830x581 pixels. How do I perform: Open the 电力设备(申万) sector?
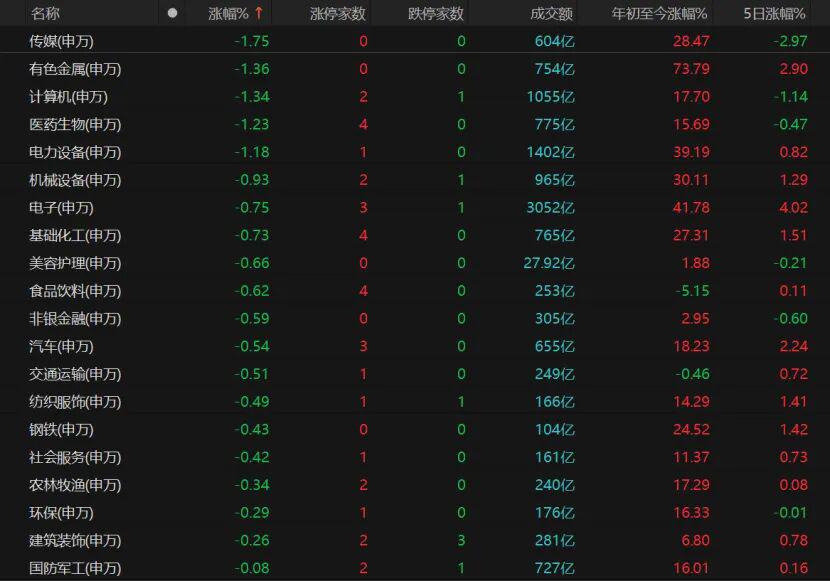(75, 152)
